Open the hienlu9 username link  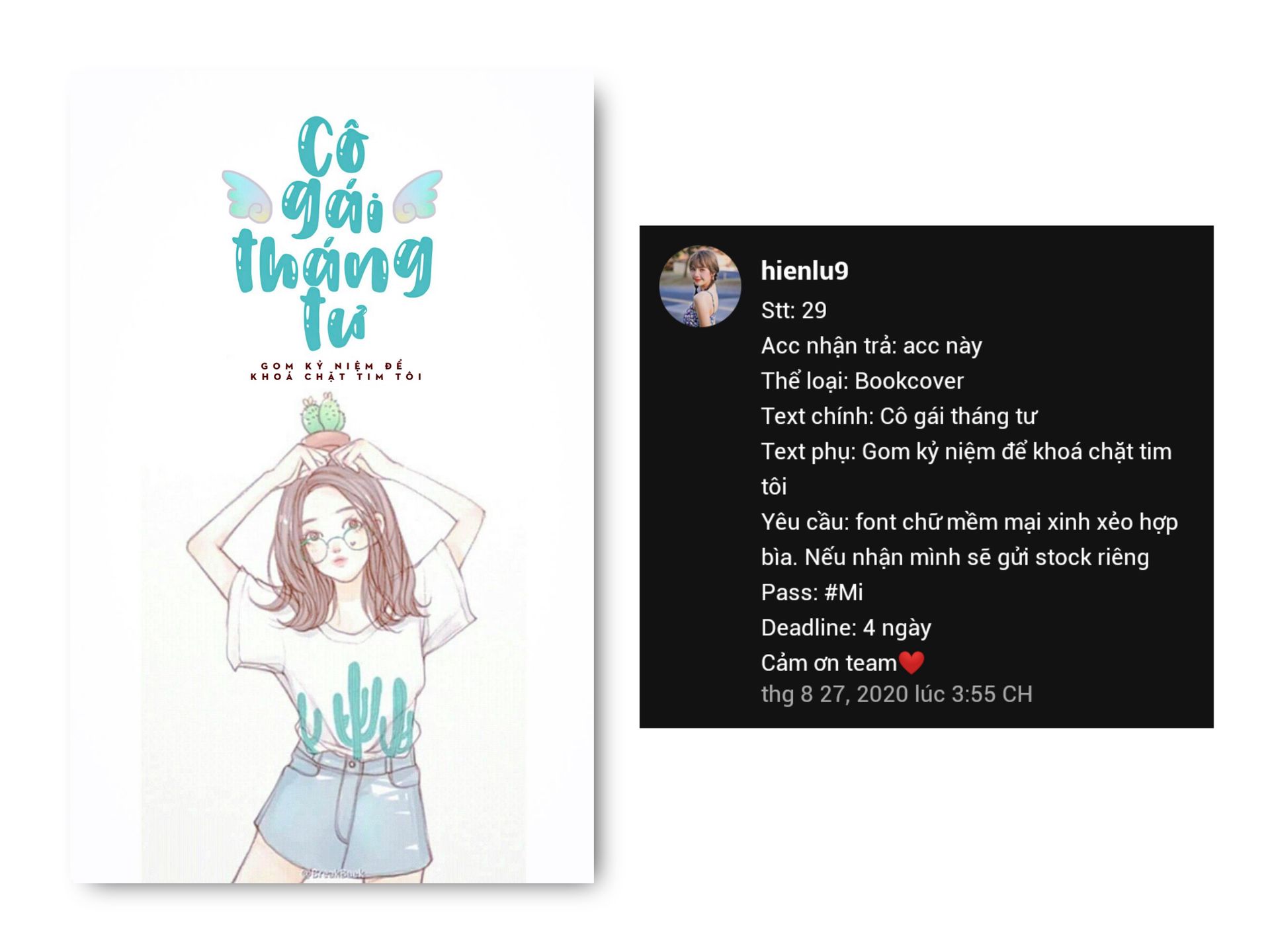click(x=804, y=271)
